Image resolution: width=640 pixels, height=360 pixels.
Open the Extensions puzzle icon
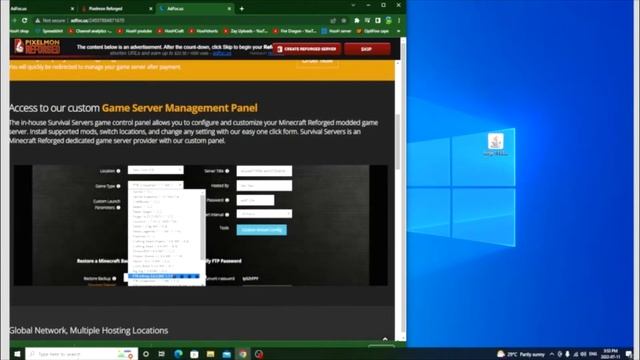357,20
